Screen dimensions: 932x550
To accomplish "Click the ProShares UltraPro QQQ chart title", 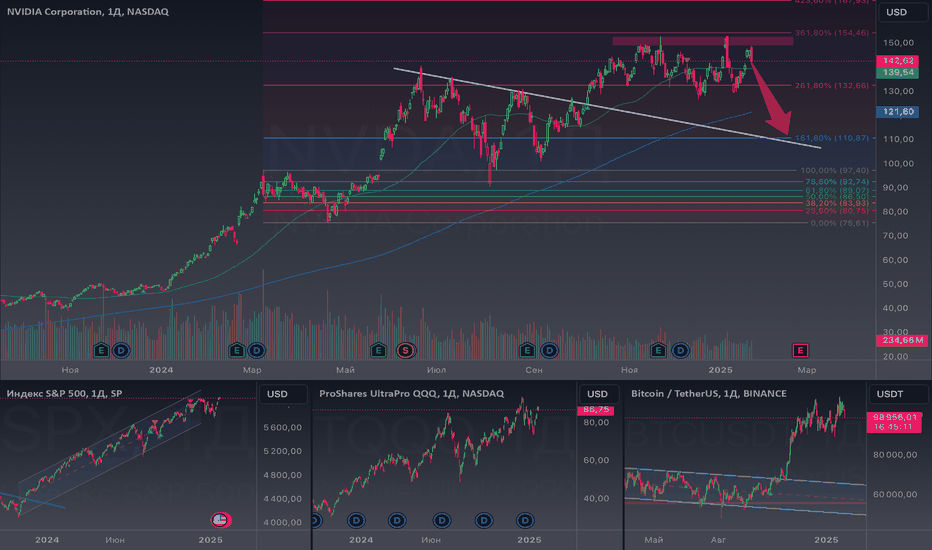I will coord(411,393).
